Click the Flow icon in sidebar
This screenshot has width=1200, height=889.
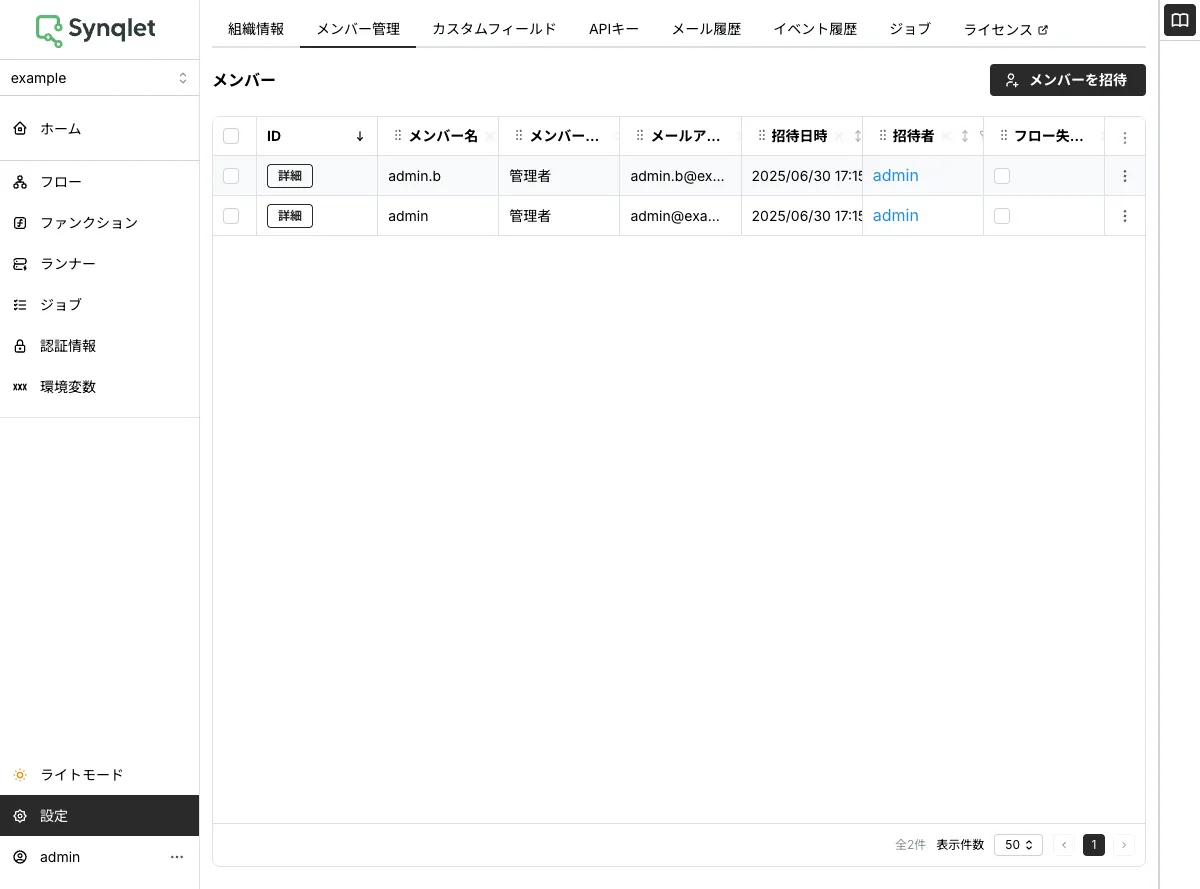click(x=20, y=182)
